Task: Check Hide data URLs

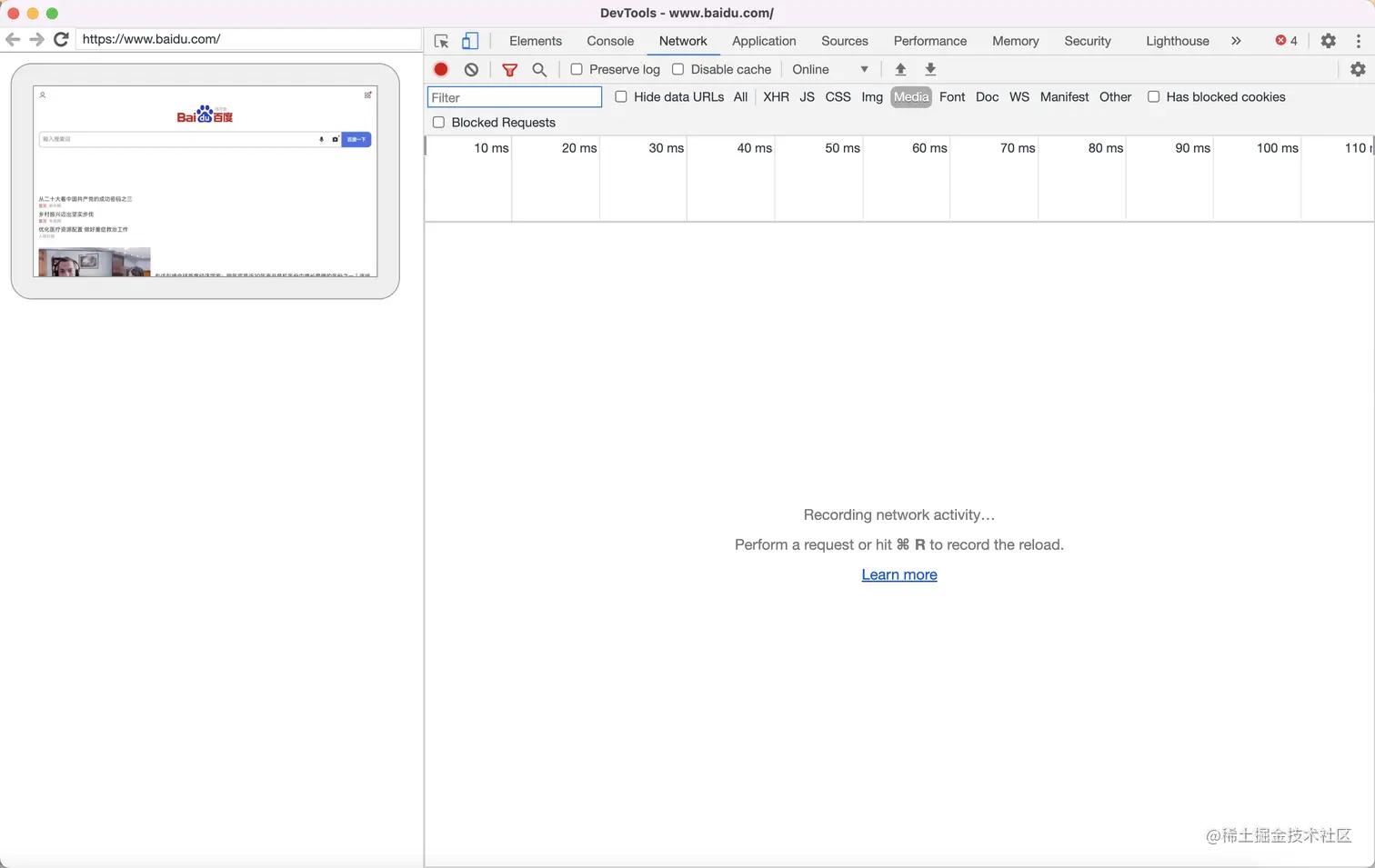Action: tap(621, 96)
